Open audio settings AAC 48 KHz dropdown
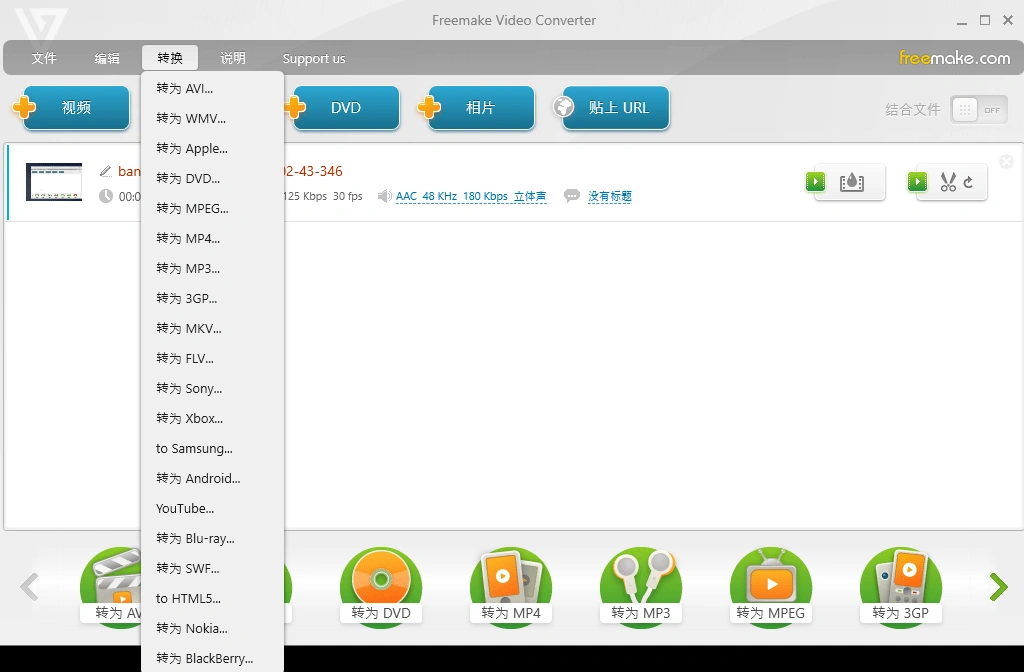 tap(470, 197)
